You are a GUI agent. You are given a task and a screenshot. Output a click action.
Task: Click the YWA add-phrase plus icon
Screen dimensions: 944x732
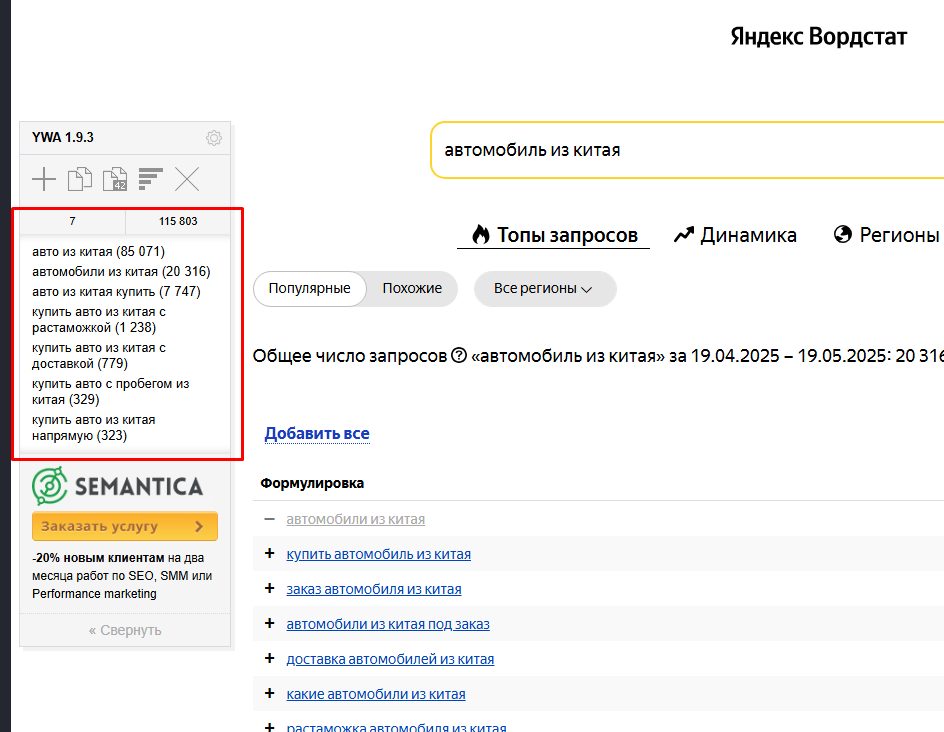pyautogui.click(x=44, y=179)
